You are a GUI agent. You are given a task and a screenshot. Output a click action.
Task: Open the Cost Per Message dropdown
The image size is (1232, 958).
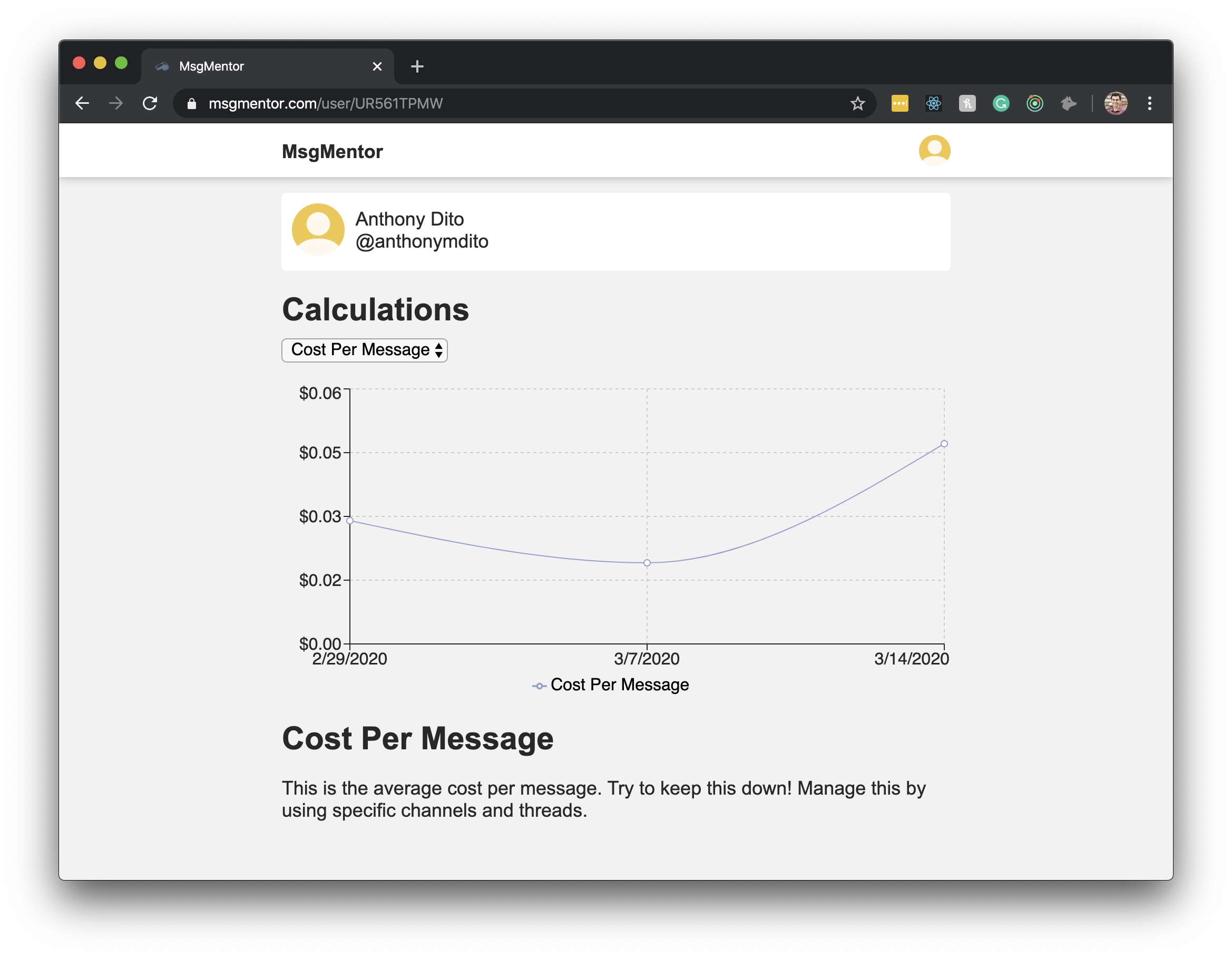365,350
